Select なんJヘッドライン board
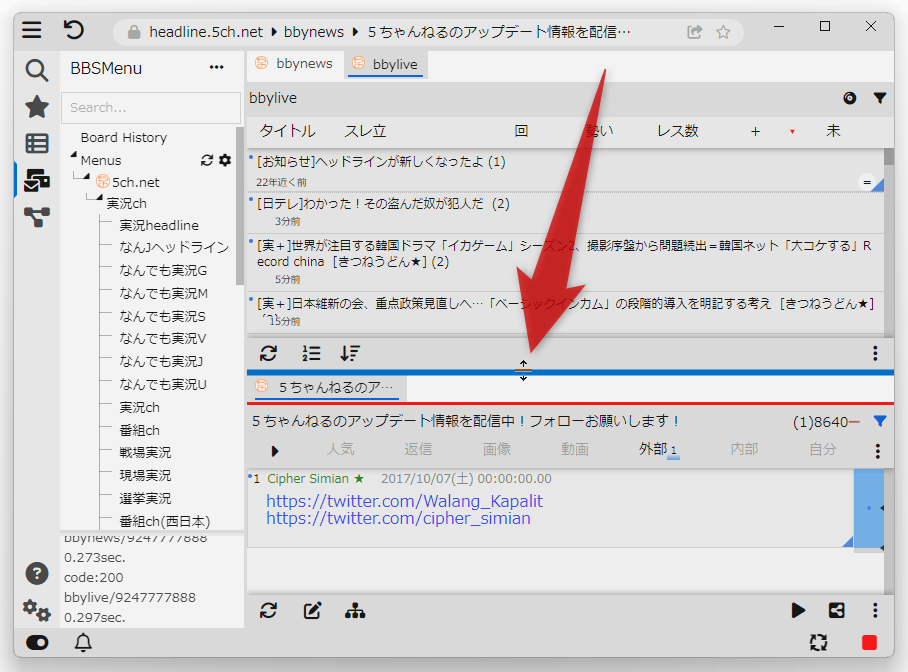The width and height of the screenshot is (908, 672). (x=174, y=247)
